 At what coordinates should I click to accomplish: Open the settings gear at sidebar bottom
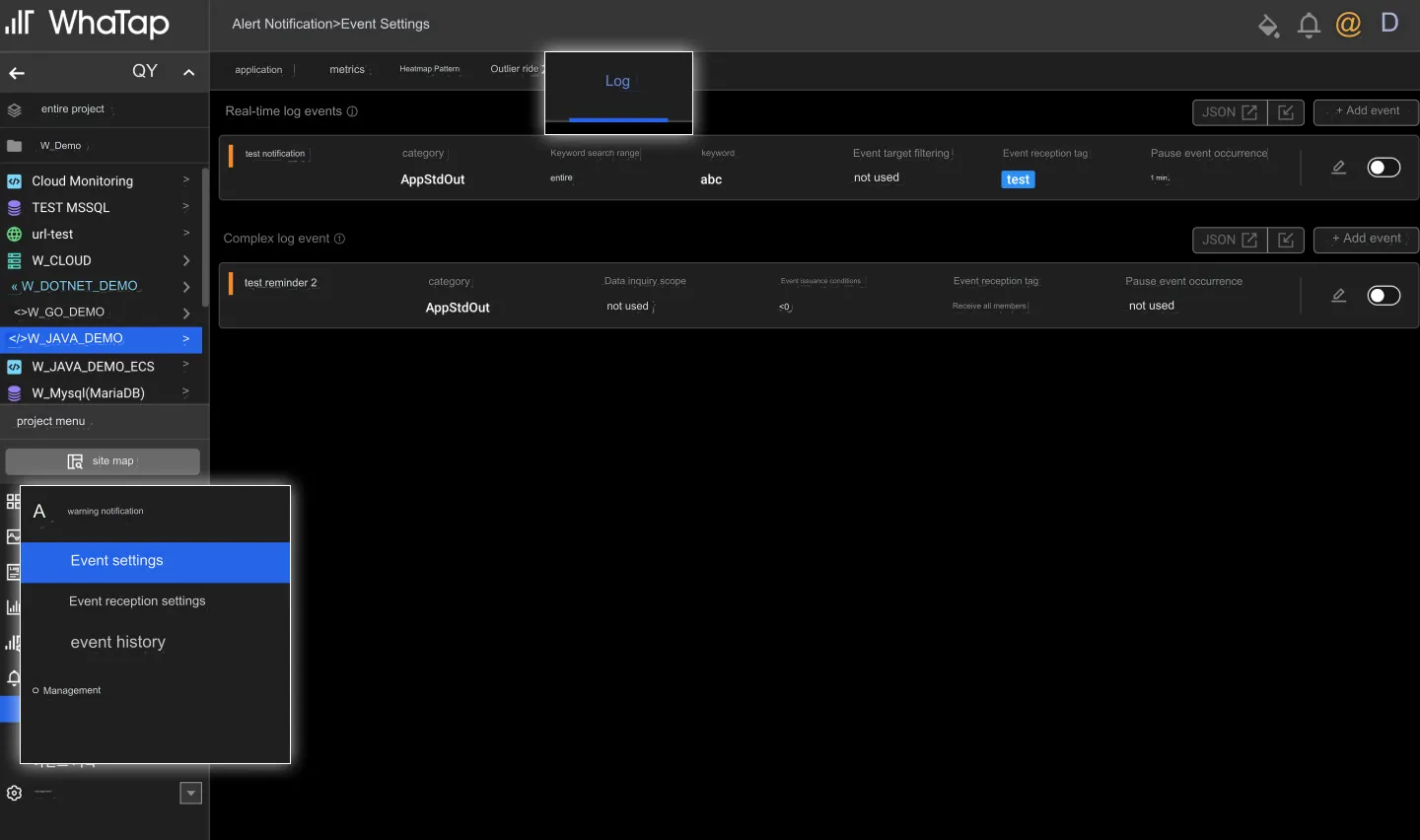pyautogui.click(x=14, y=793)
